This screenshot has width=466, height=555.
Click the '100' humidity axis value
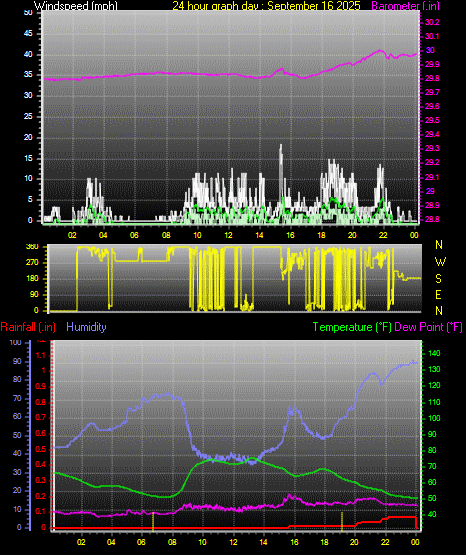(15, 343)
